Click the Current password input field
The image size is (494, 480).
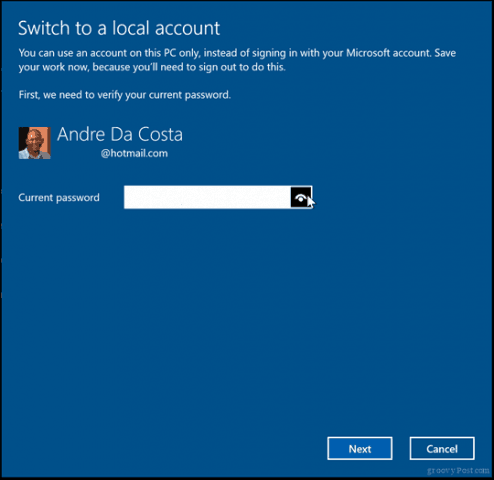(207, 198)
